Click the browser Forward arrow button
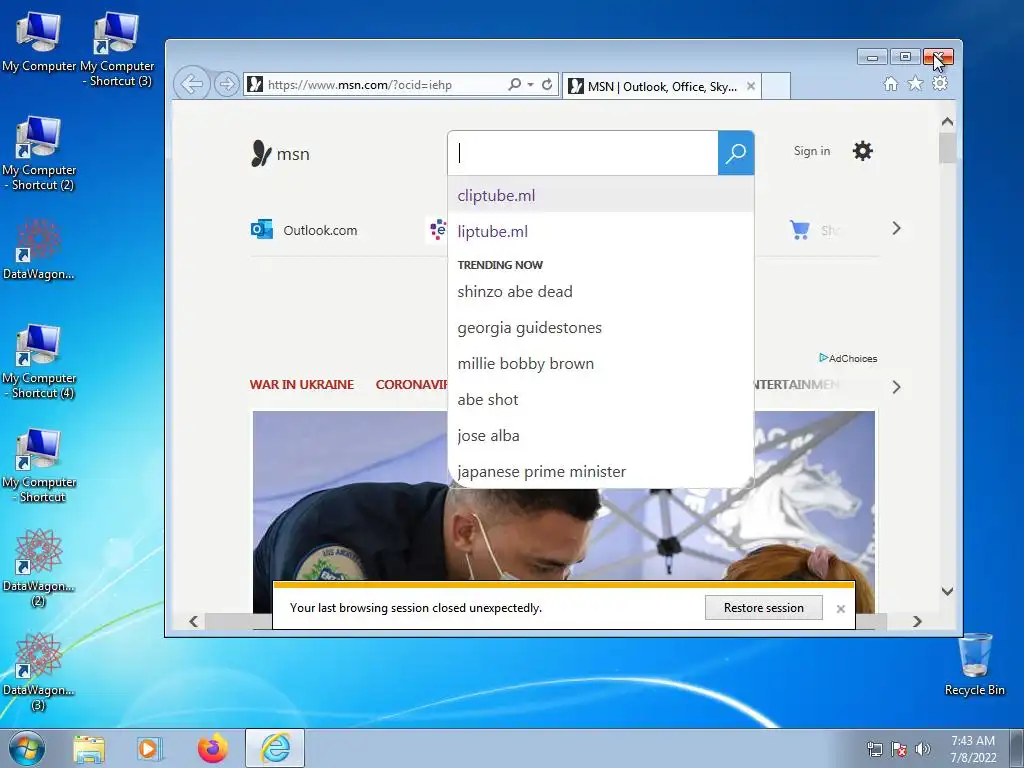This screenshot has height=768, width=1024. pos(226,84)
